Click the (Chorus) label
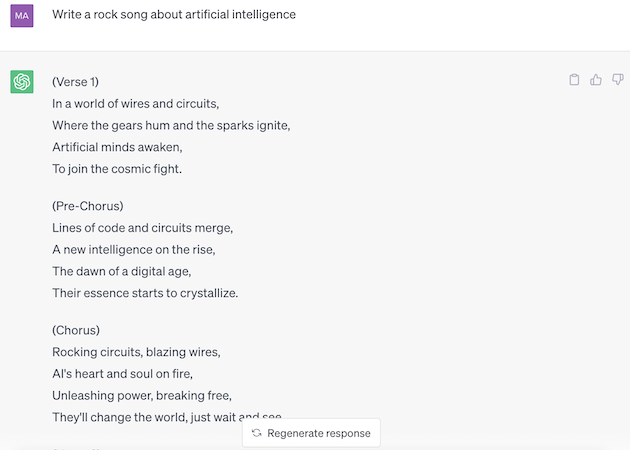This screenshot has height=450, width=630. [x=76, y=330]
